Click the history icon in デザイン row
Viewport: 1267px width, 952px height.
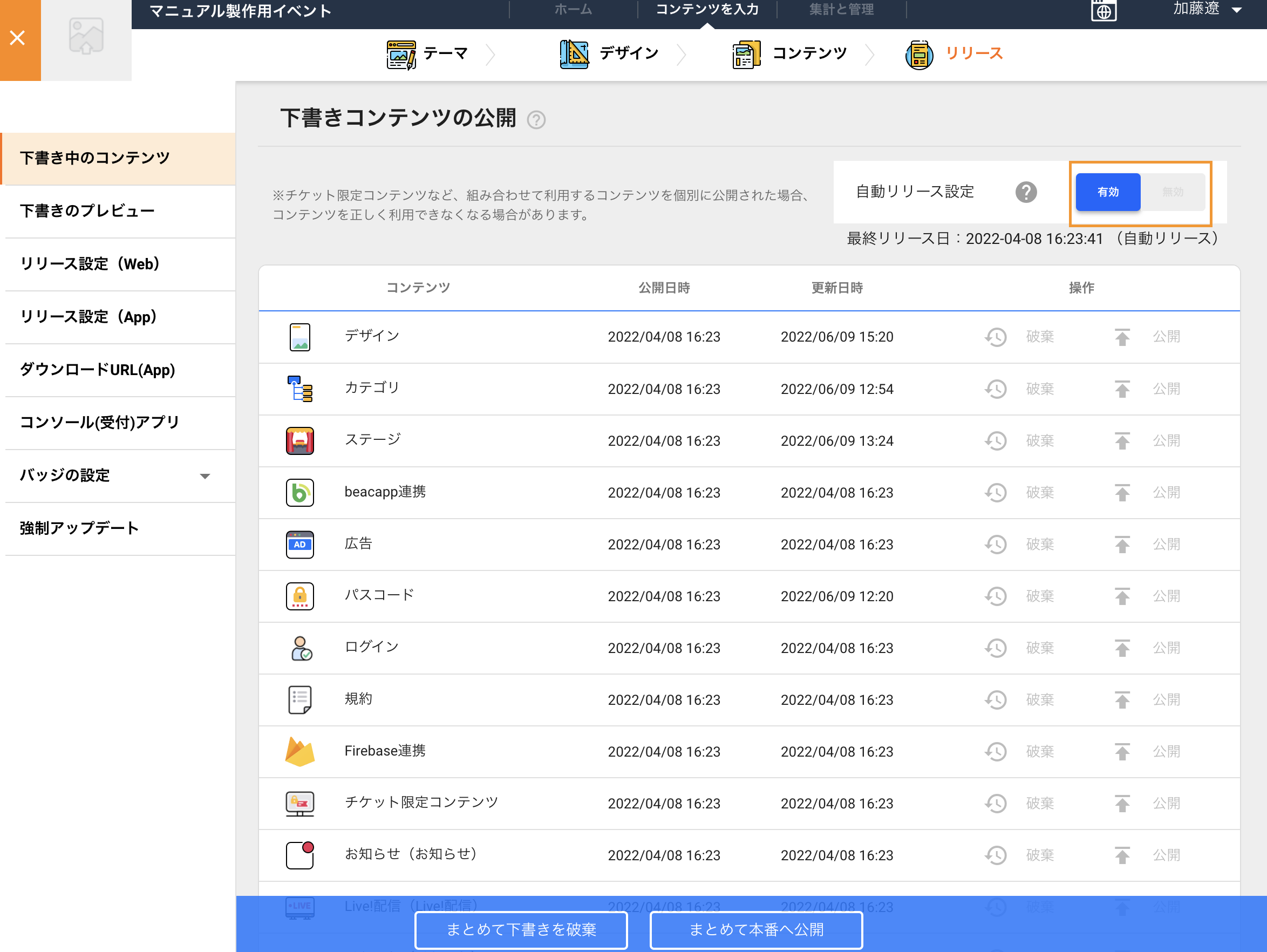point(996,337)
